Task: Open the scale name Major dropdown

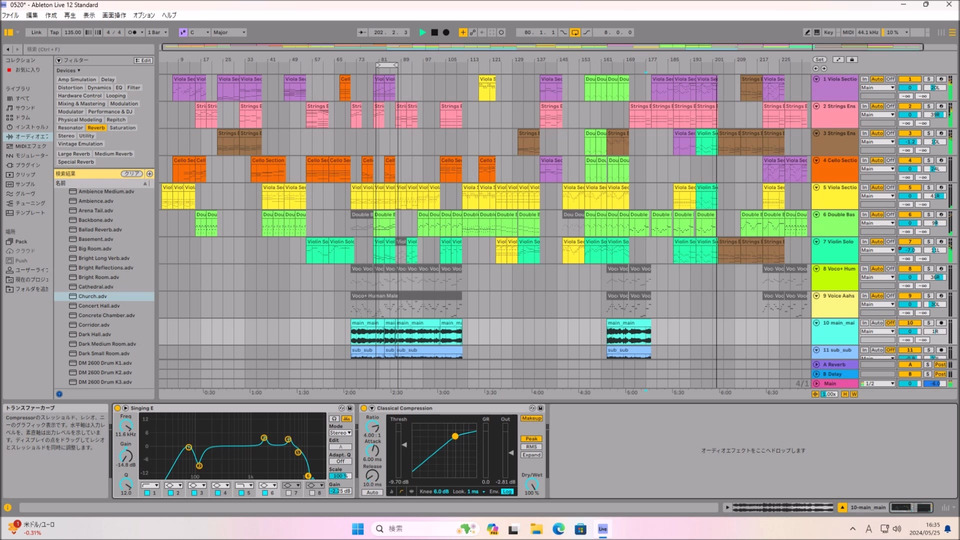Action: pyautogui.click(x=228, y=32)
